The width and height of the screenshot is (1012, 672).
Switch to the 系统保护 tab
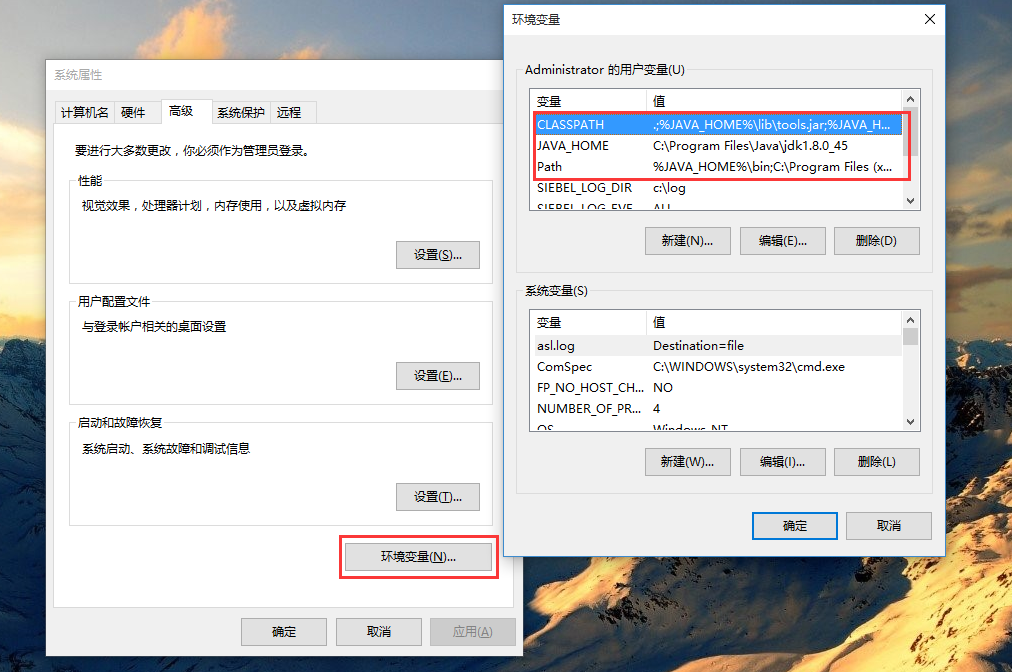241,112
